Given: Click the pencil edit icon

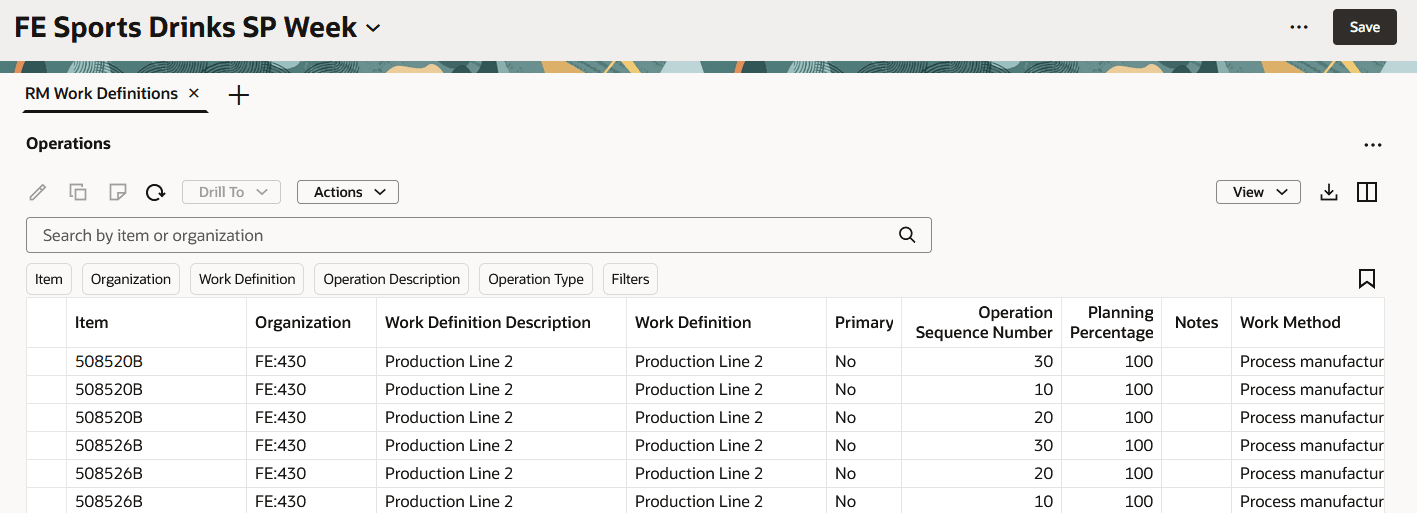Looking at the screenshot, I should [38, 192].
